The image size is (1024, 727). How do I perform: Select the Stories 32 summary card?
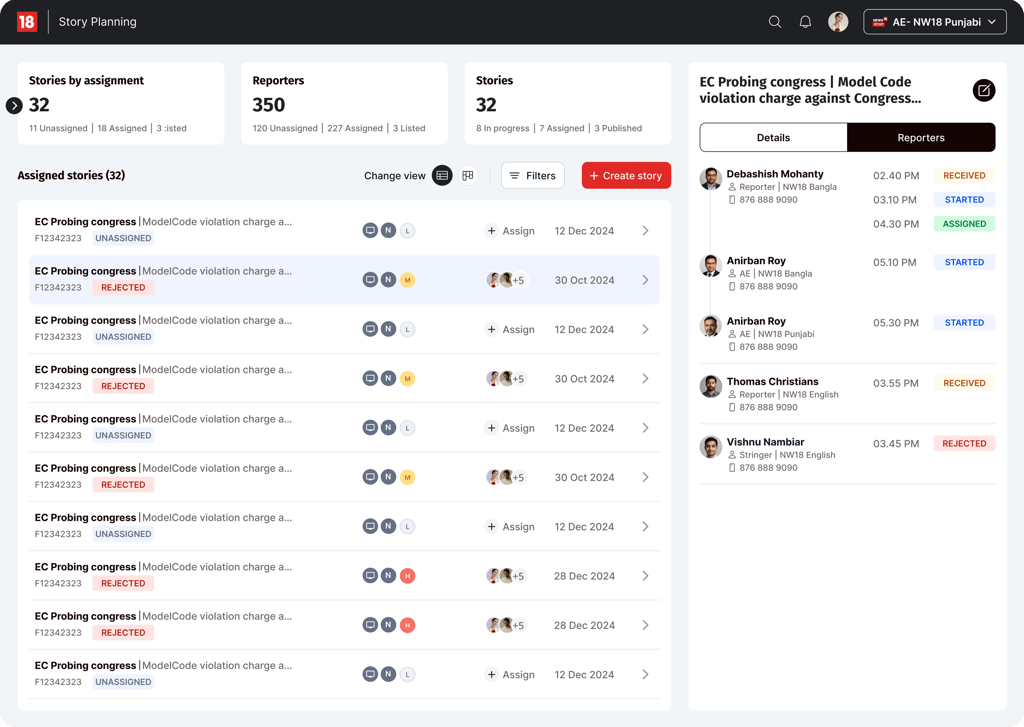(568, 103)
